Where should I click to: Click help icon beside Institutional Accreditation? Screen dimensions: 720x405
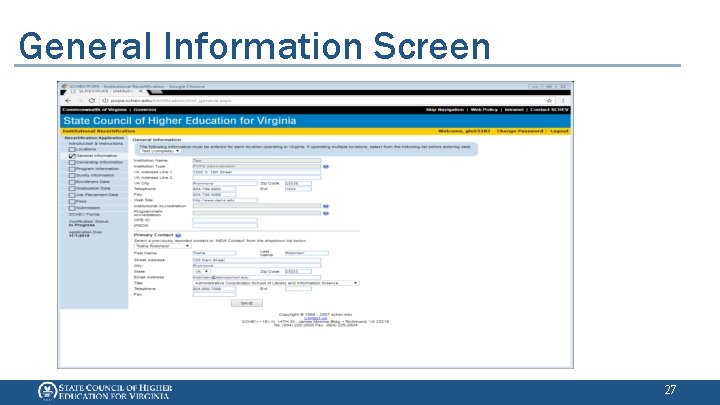326,207
